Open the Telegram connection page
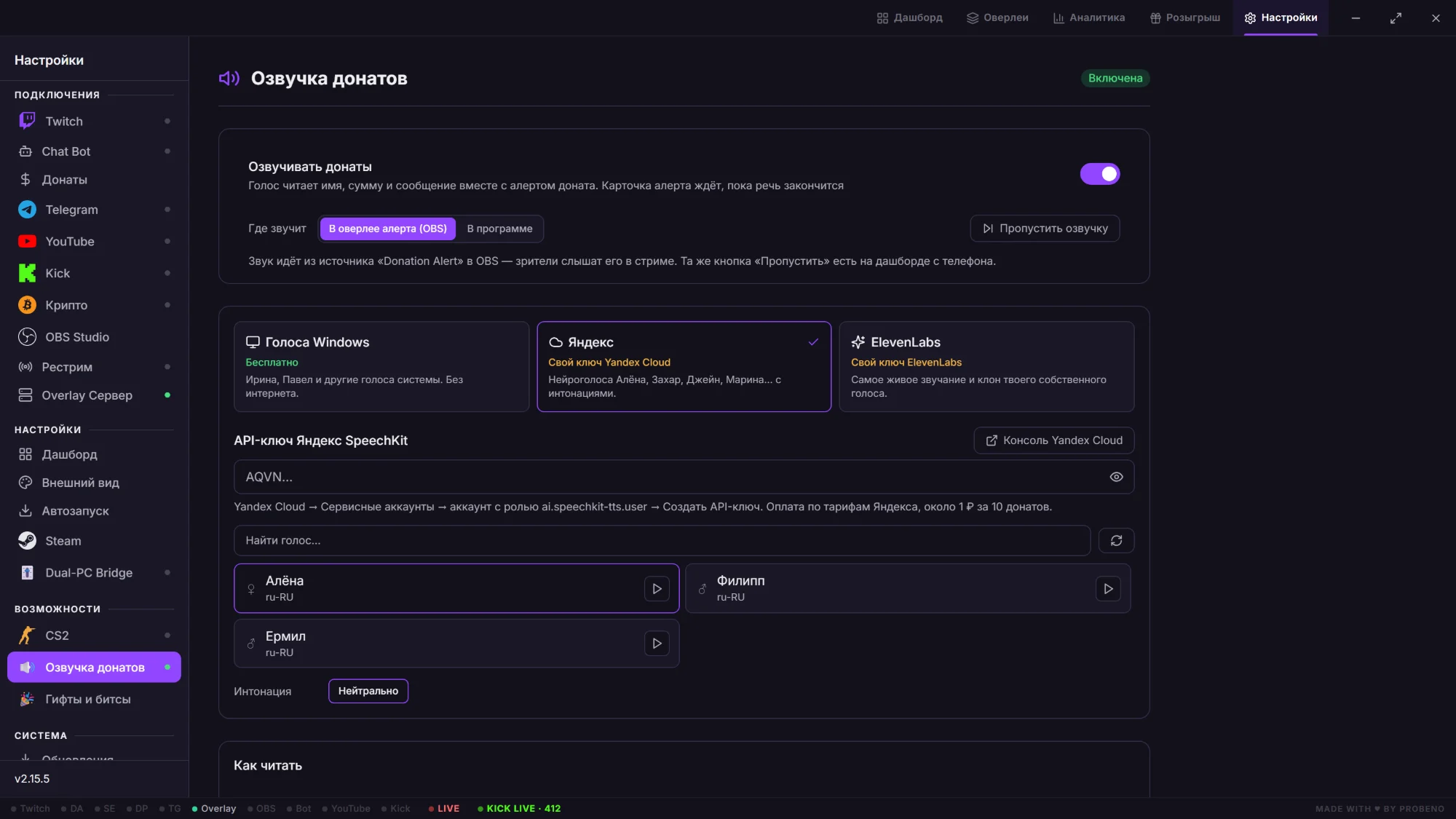This screenshot has width=1456, height=819. click(94, 210)
